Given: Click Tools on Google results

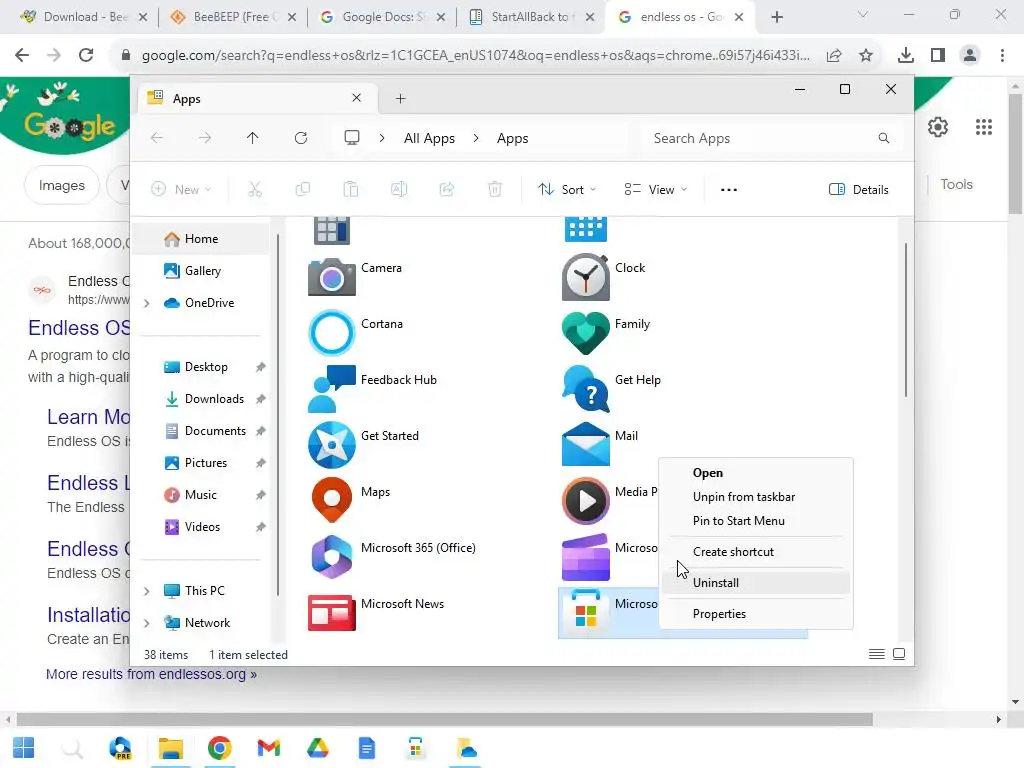Looking at the screenshot, I should 957,185.
